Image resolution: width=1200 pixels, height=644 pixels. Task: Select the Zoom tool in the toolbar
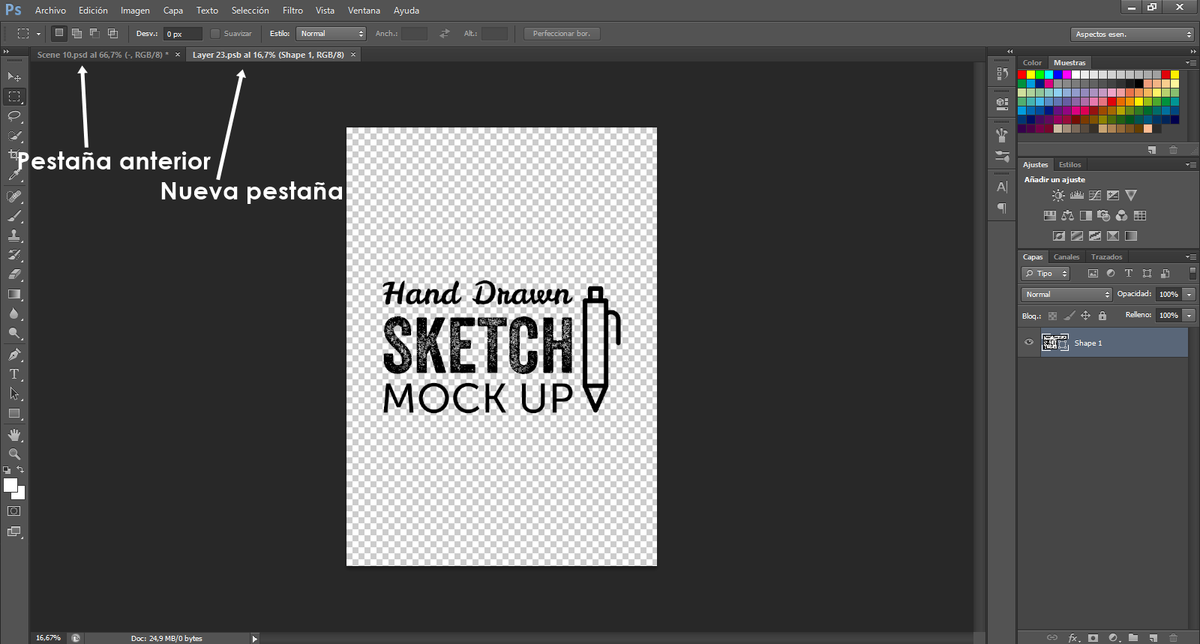(14, 454)
